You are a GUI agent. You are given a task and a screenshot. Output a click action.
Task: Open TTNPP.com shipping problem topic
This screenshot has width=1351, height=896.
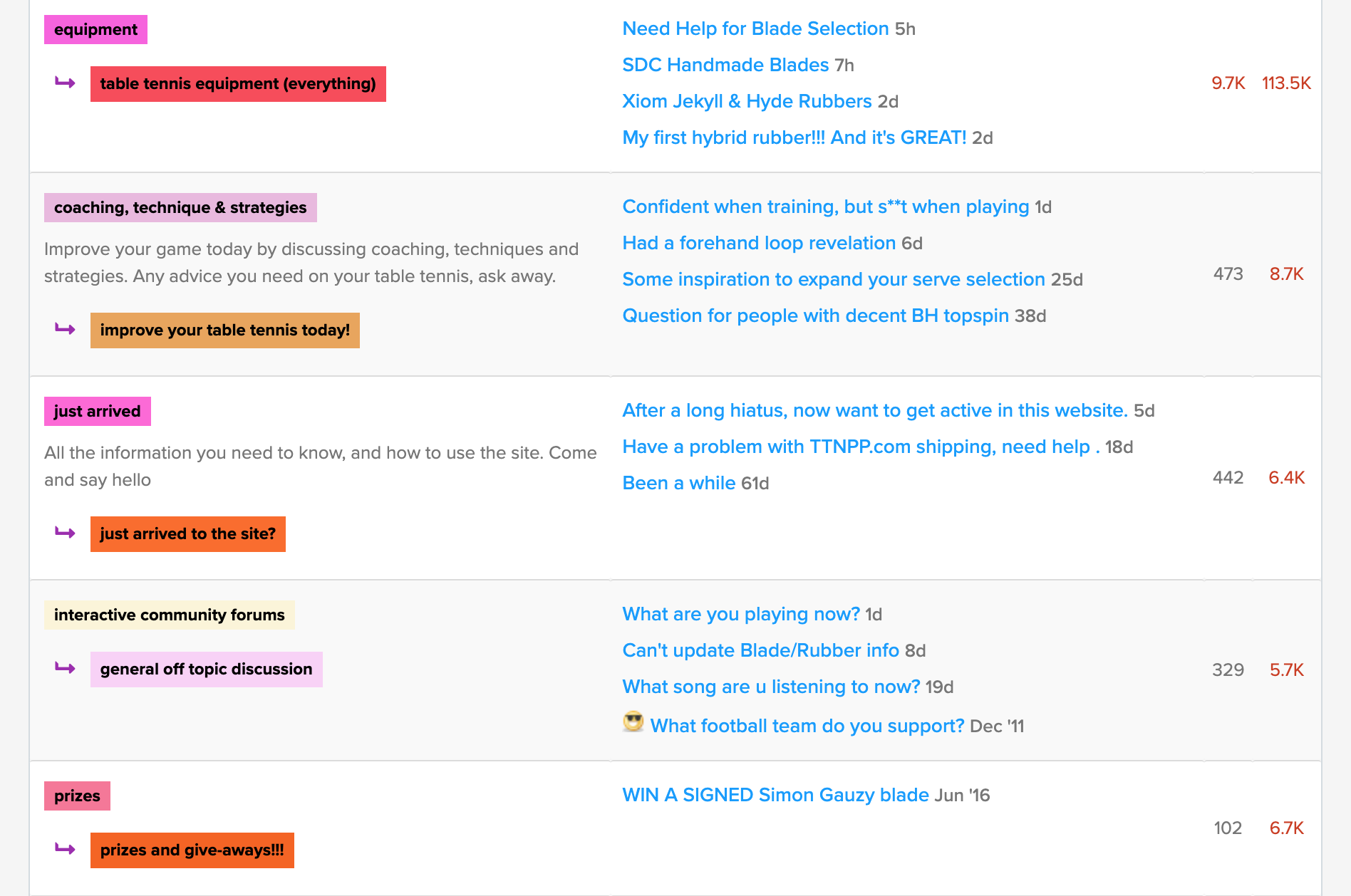click(861, 447)
